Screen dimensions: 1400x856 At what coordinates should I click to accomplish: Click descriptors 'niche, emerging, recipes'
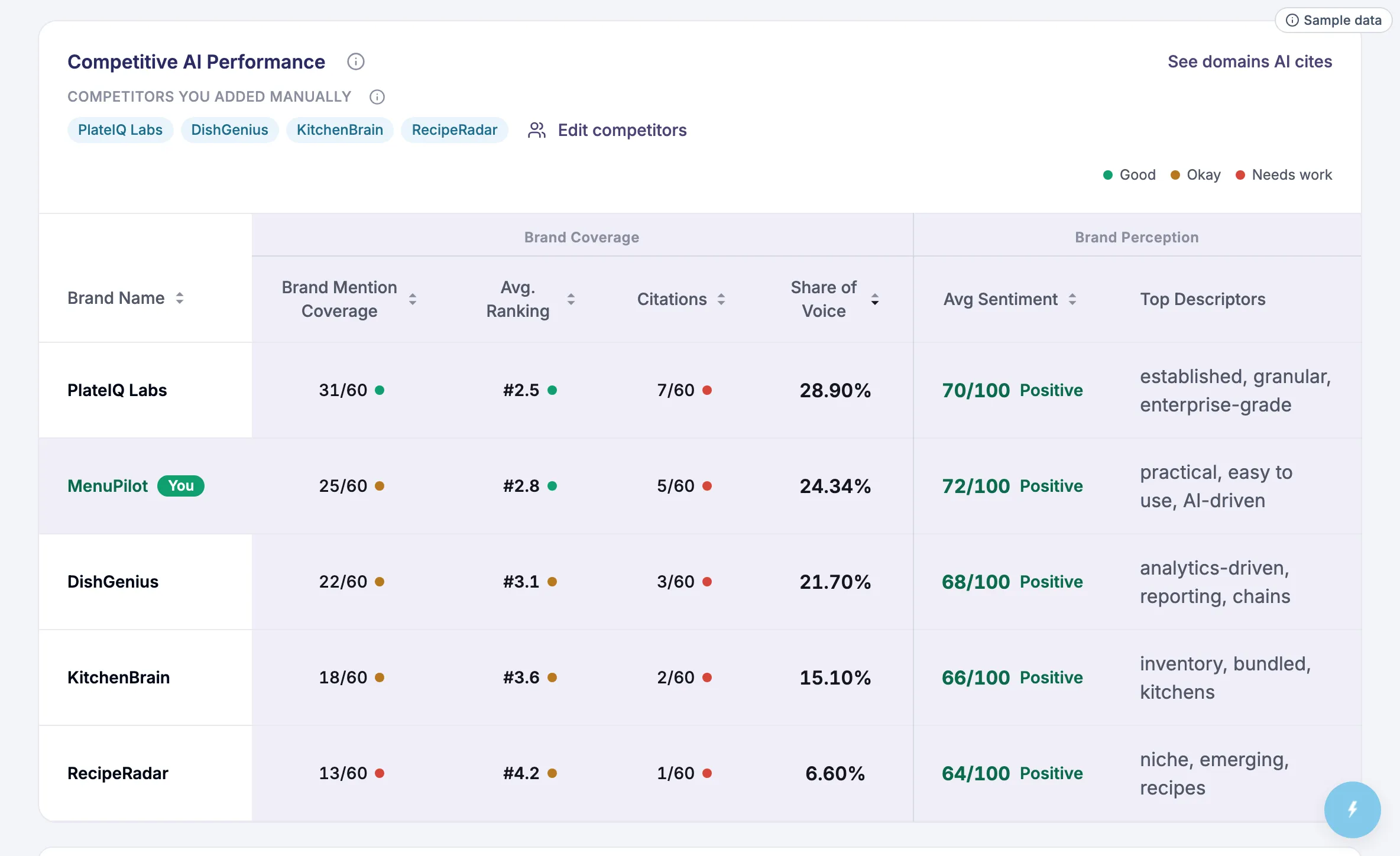[1214, 773]
